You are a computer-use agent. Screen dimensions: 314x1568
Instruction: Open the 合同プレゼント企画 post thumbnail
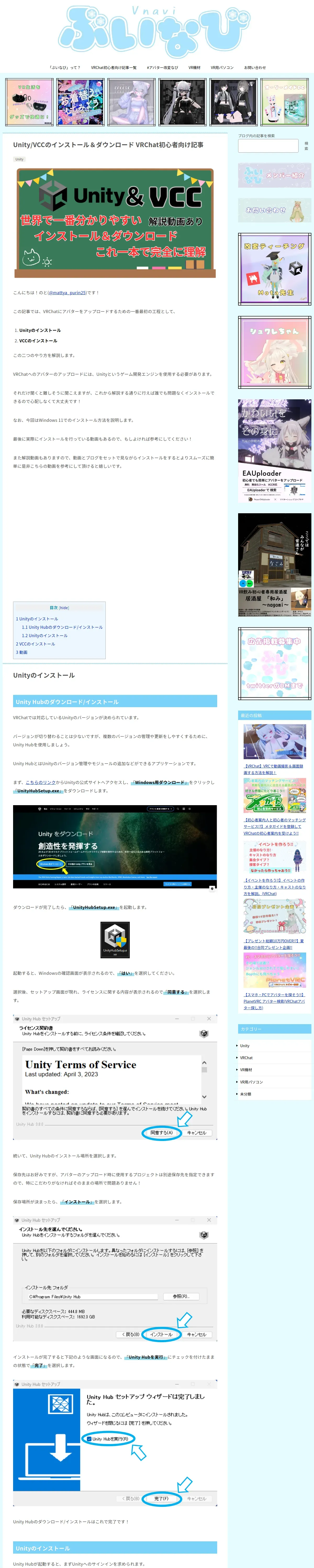pos(274,917)
